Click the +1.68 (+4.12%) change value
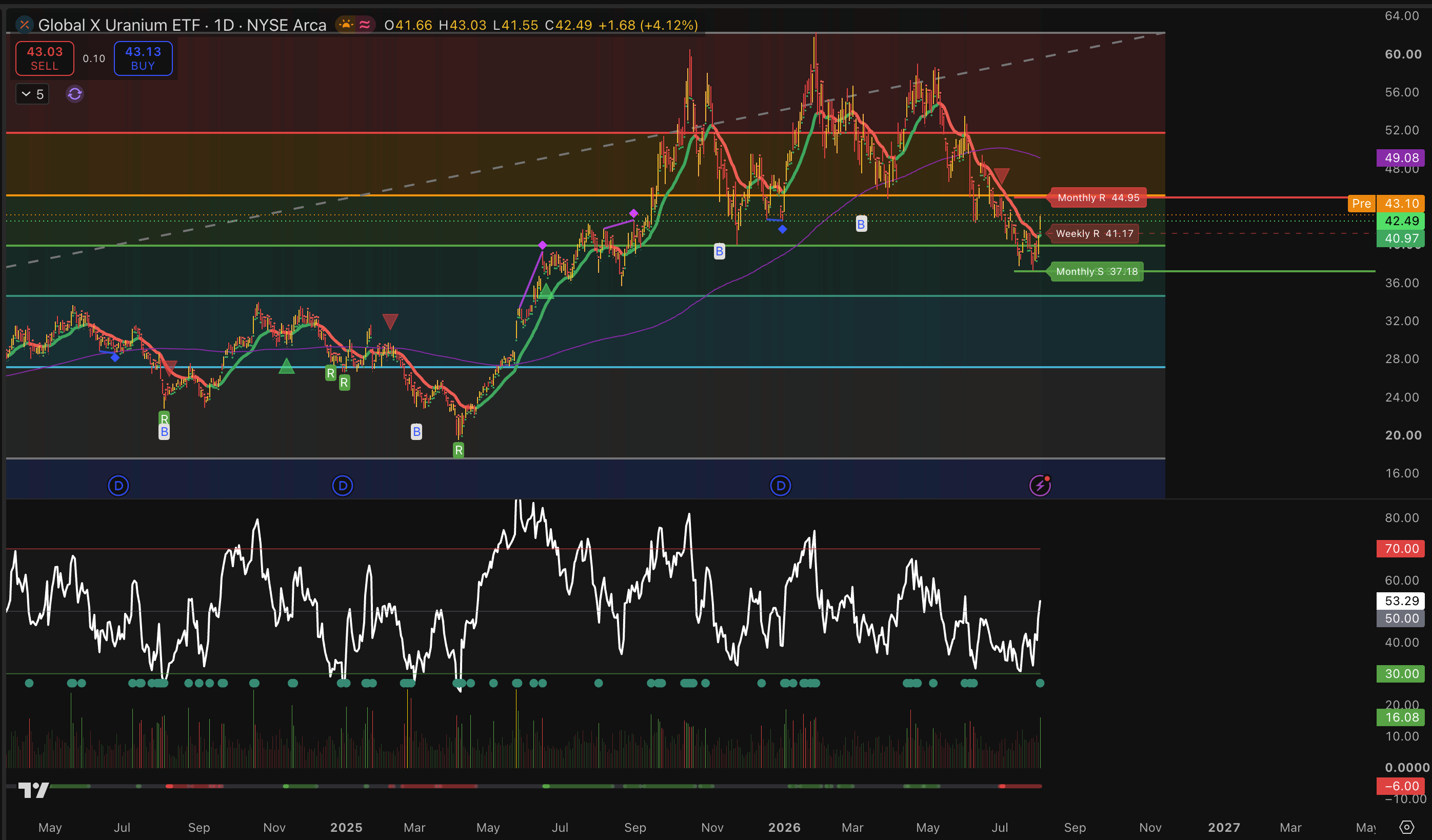 point(648,25)
